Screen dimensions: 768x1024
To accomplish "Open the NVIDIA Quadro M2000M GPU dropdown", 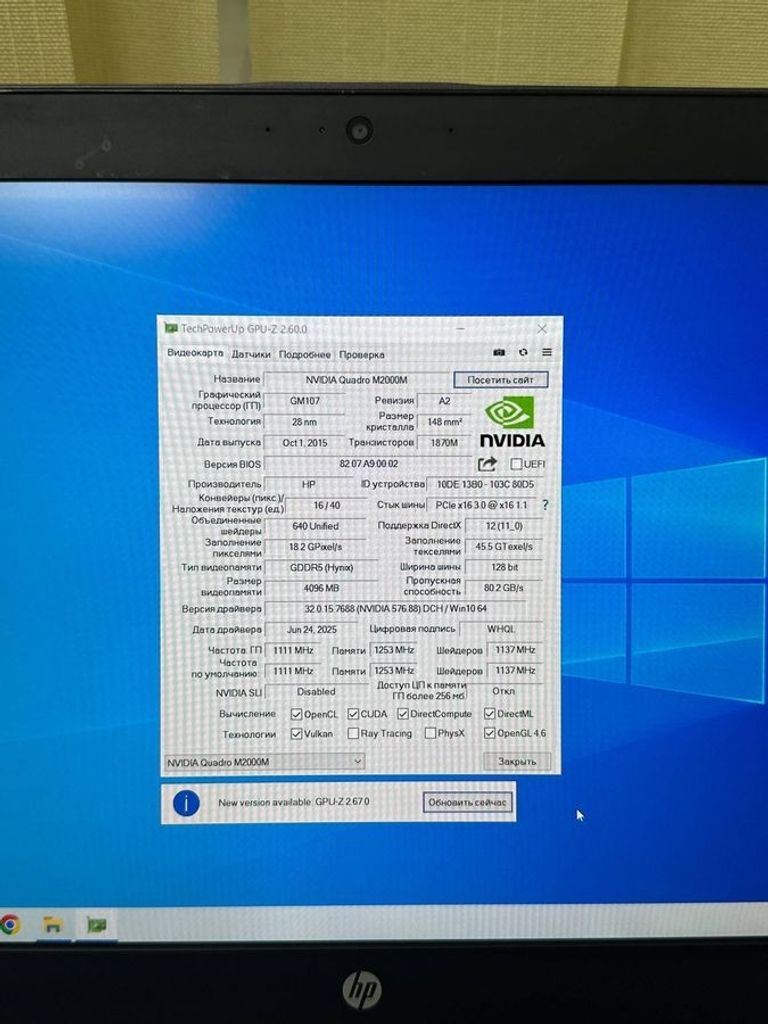I will [x=264, y=762].
